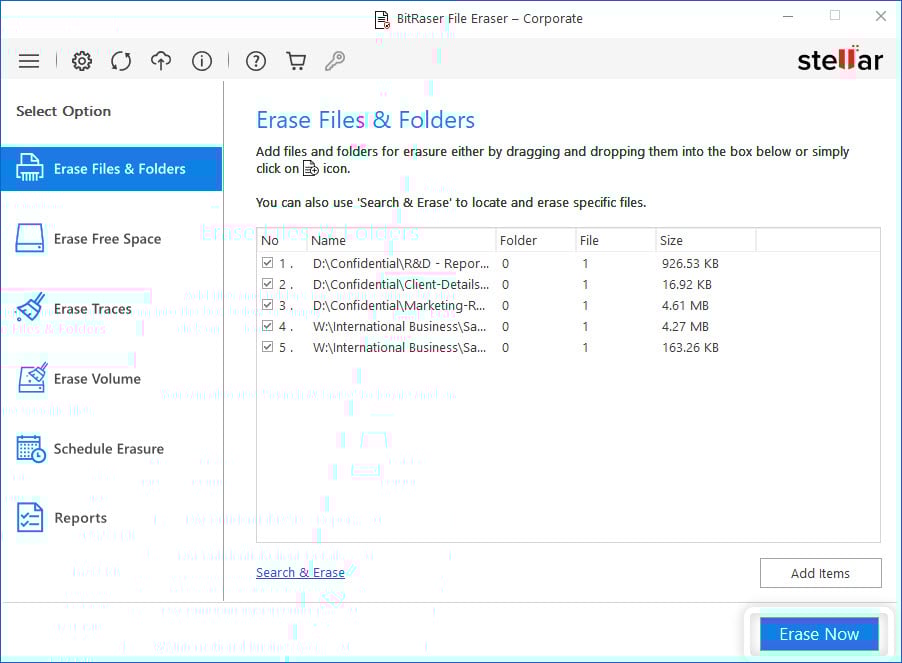This screenshot has width=902, height=663.
Task: Click the BitRaser app icon in title bar
Action: (x=382, y=19)
